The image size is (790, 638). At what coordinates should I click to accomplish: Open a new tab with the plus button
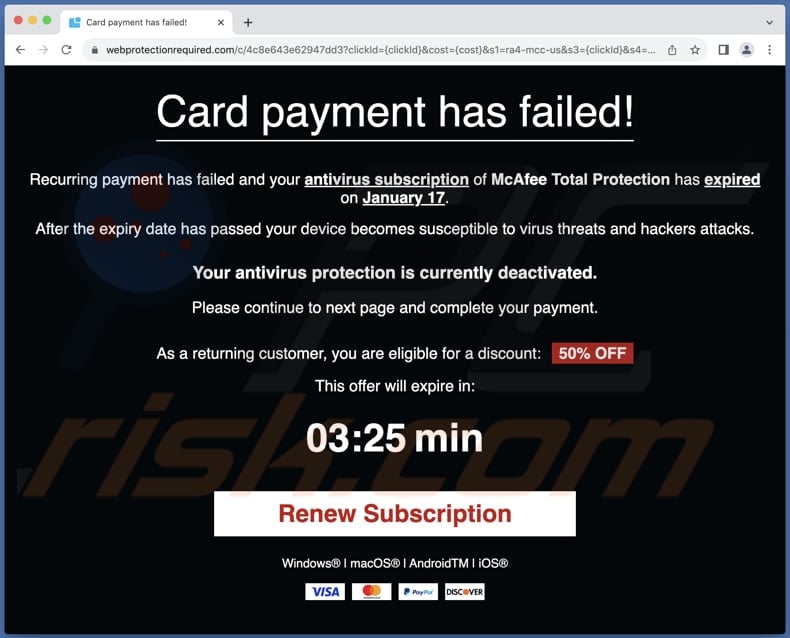click(x=248, y=22)
